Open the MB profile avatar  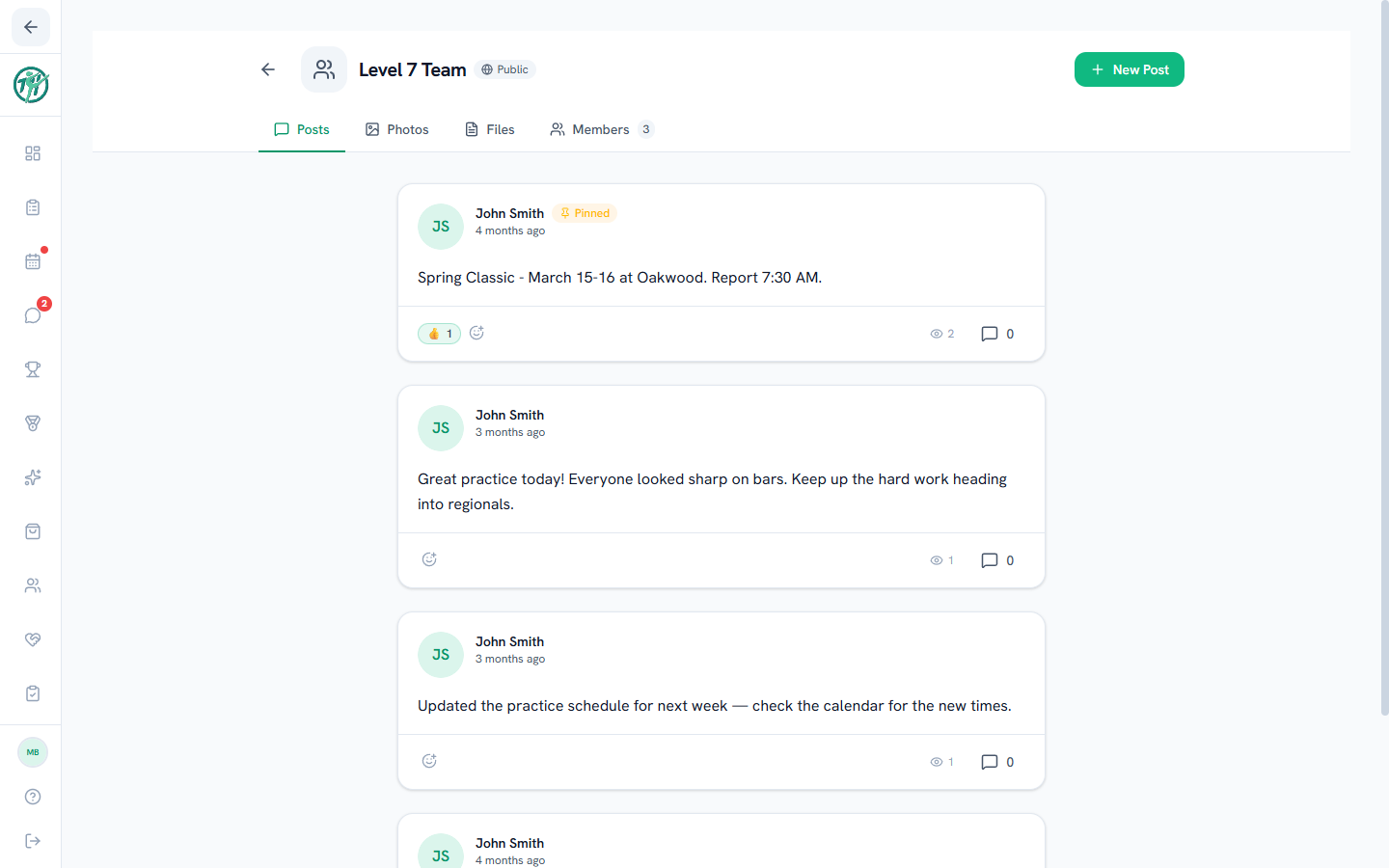click(33, 752)
